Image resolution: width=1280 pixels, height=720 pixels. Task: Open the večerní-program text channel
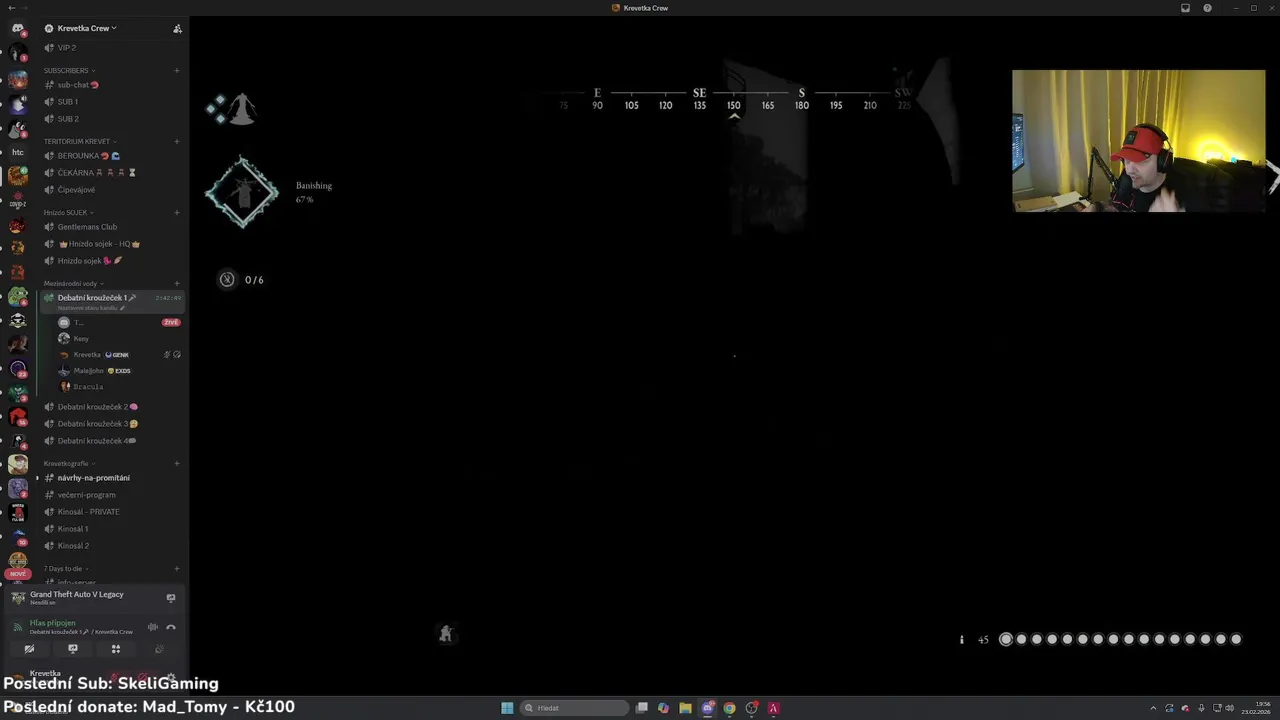point(112,495)
